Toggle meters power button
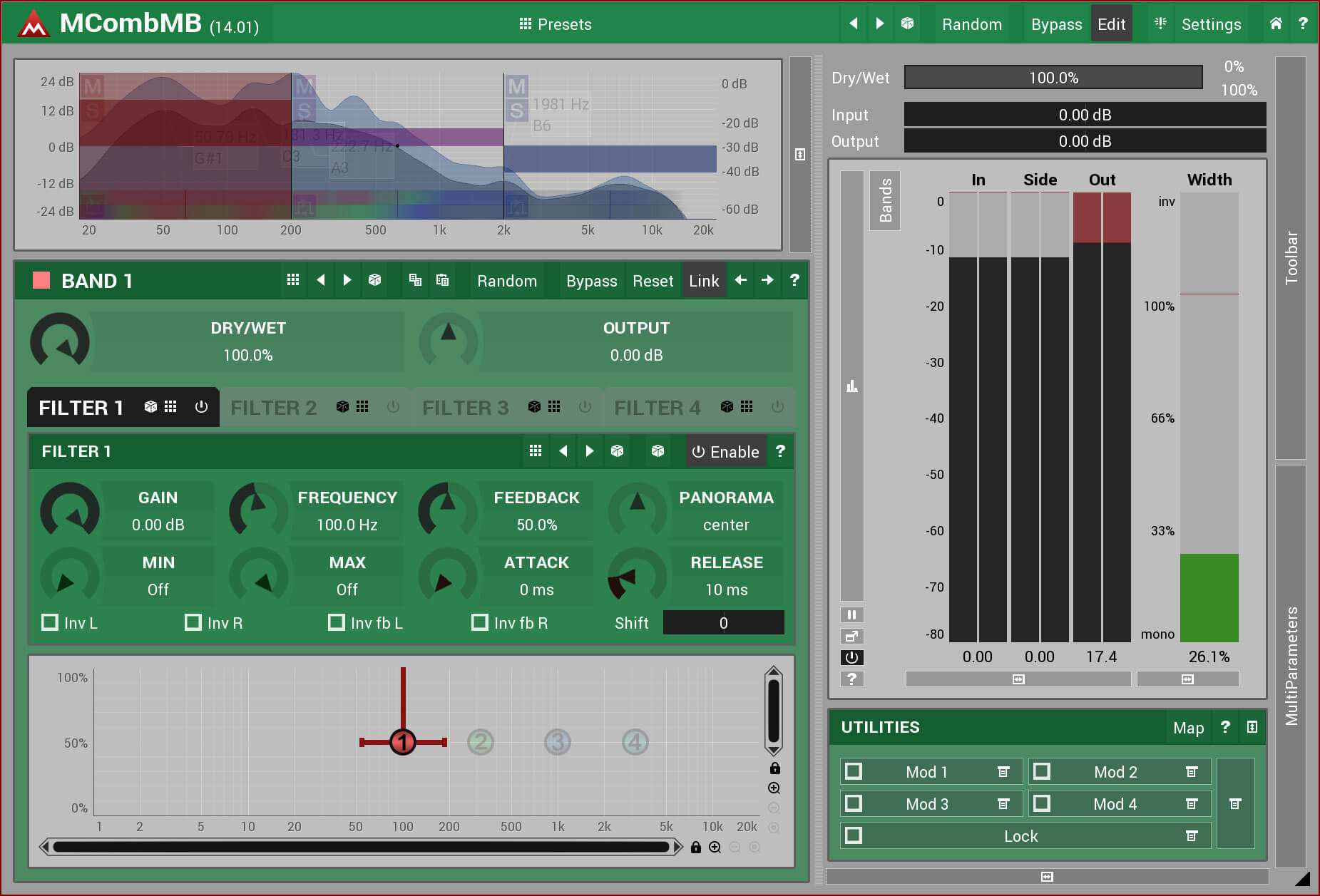 point(851,657)
